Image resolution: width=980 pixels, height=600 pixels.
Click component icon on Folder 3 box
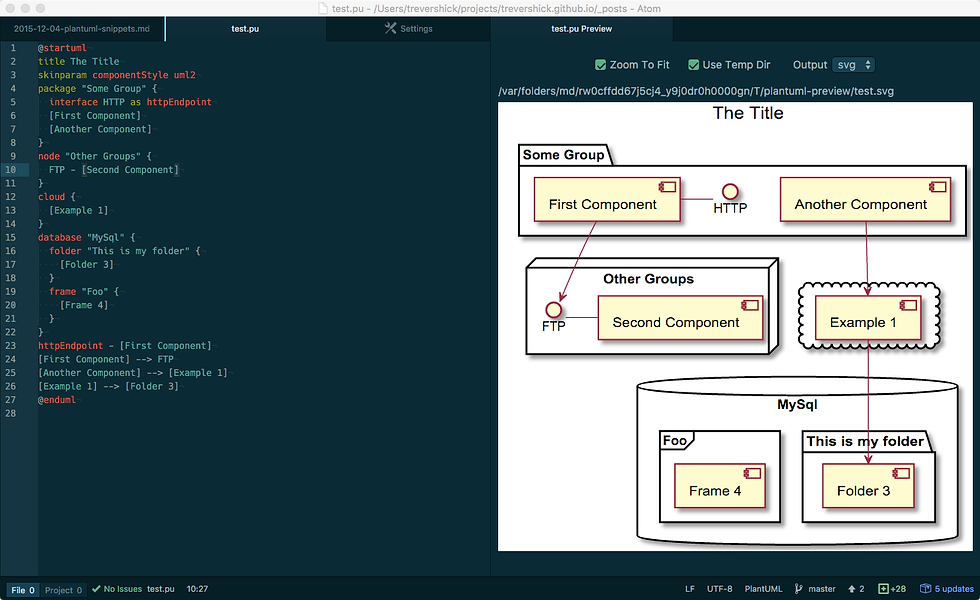(901, 473)
